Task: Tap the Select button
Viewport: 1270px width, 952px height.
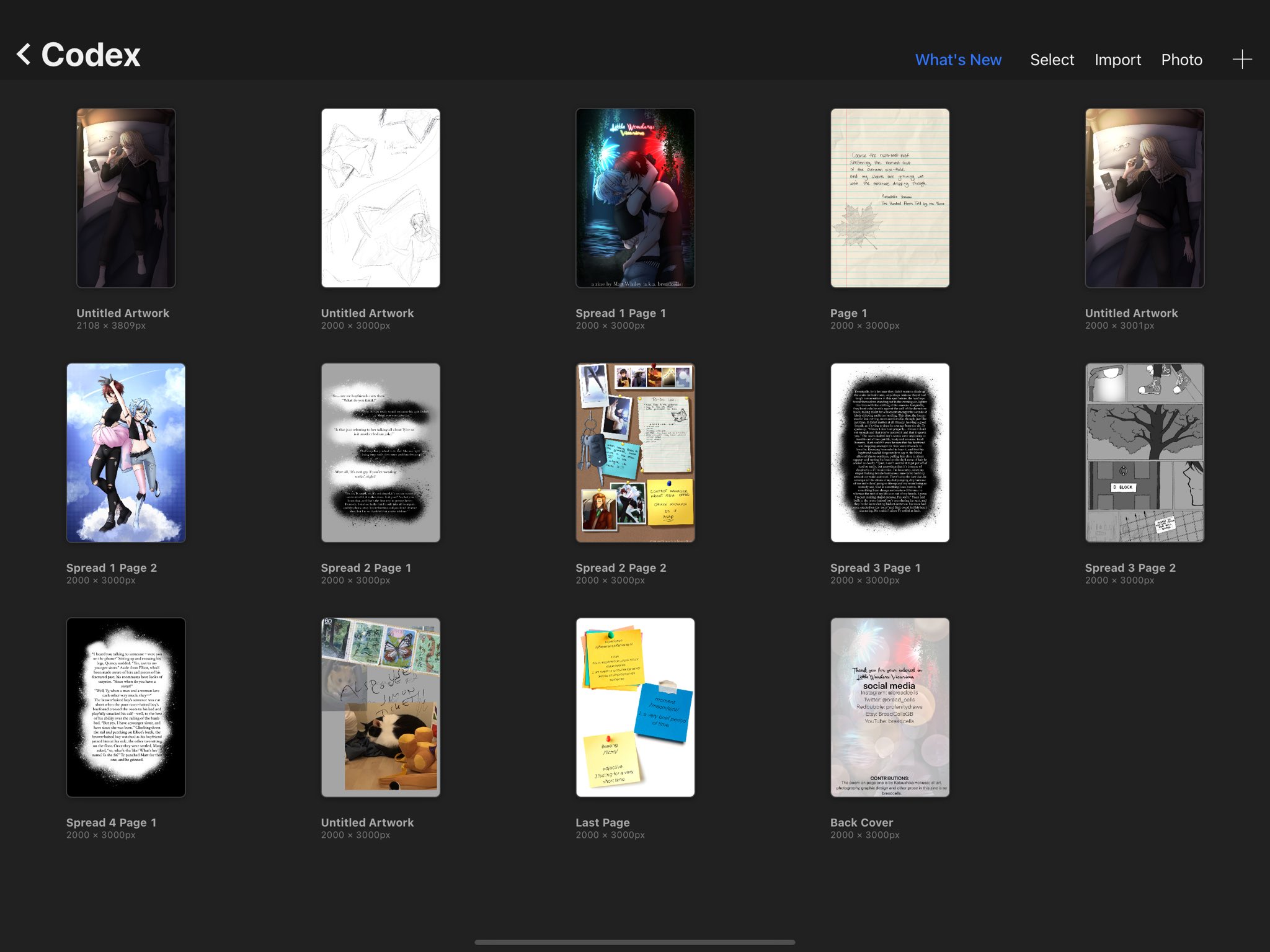Action: click(1052, 60)
